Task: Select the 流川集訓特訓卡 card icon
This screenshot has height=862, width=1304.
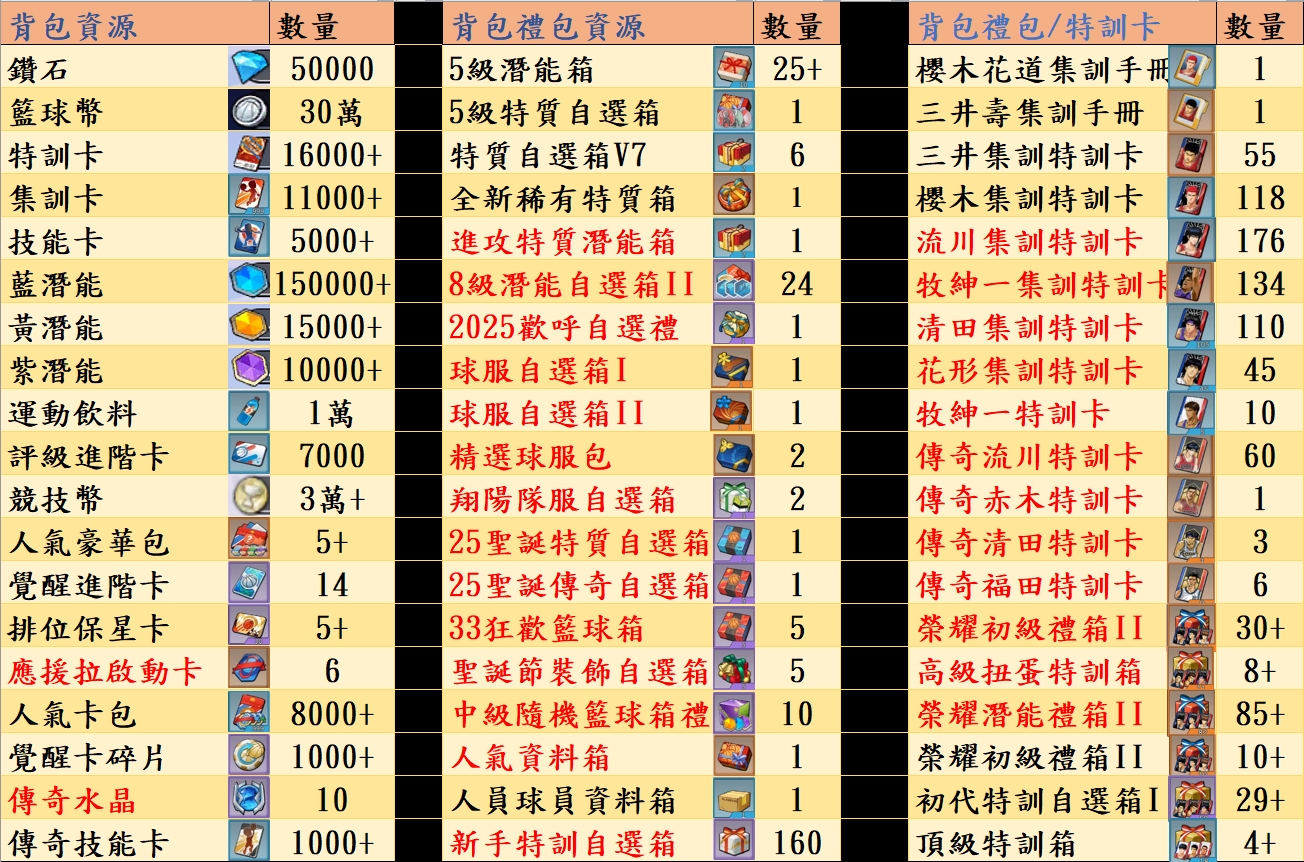Action: pos(1190,240)
